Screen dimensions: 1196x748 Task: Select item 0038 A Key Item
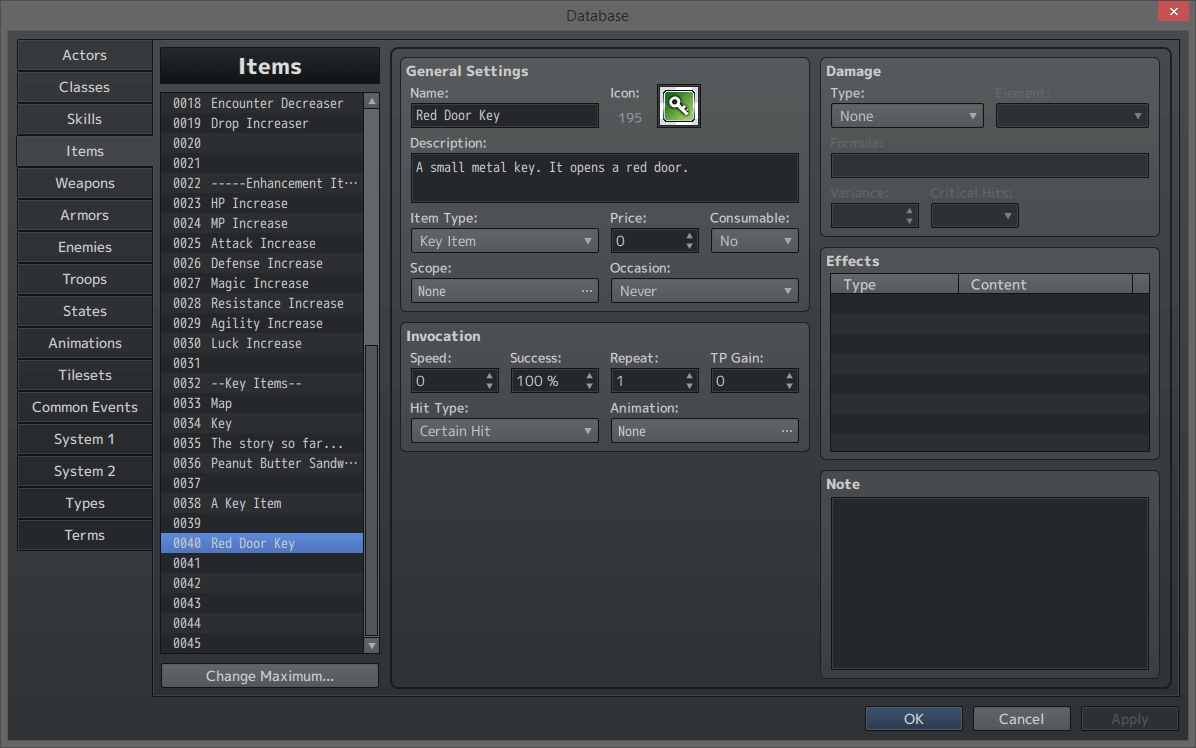262,503
